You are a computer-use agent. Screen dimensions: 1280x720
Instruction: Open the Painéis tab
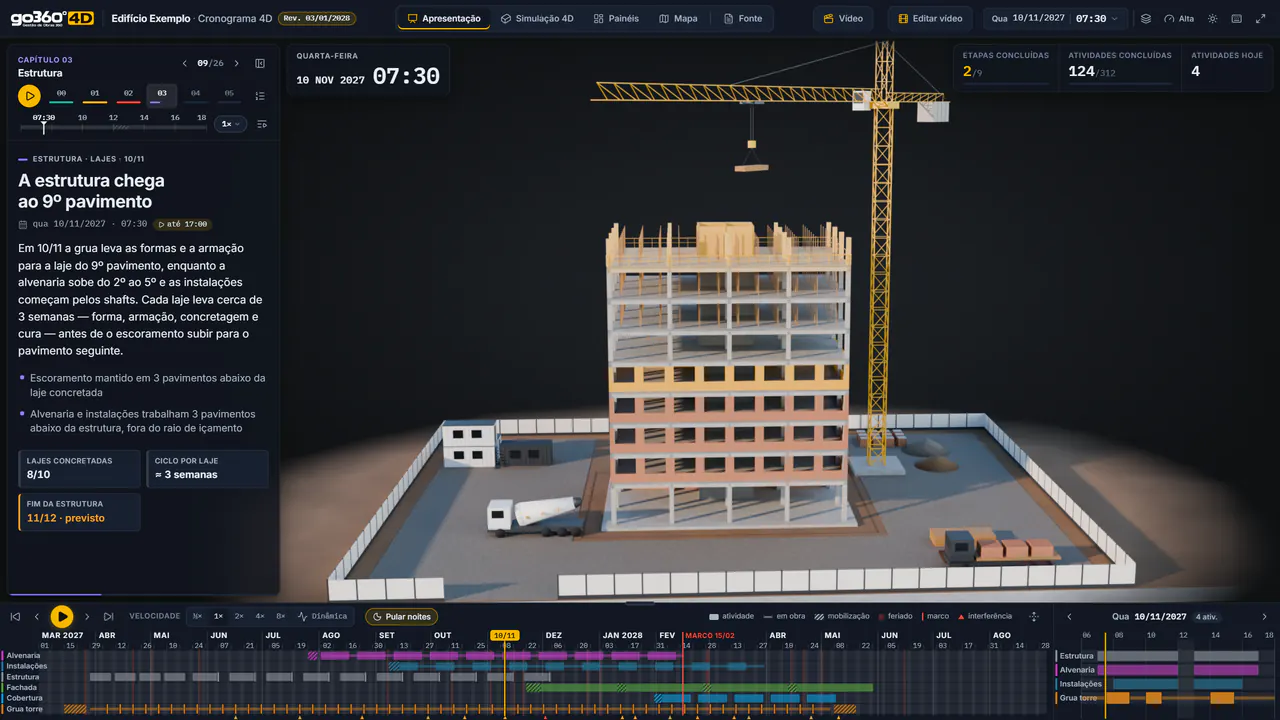[616, 19]
